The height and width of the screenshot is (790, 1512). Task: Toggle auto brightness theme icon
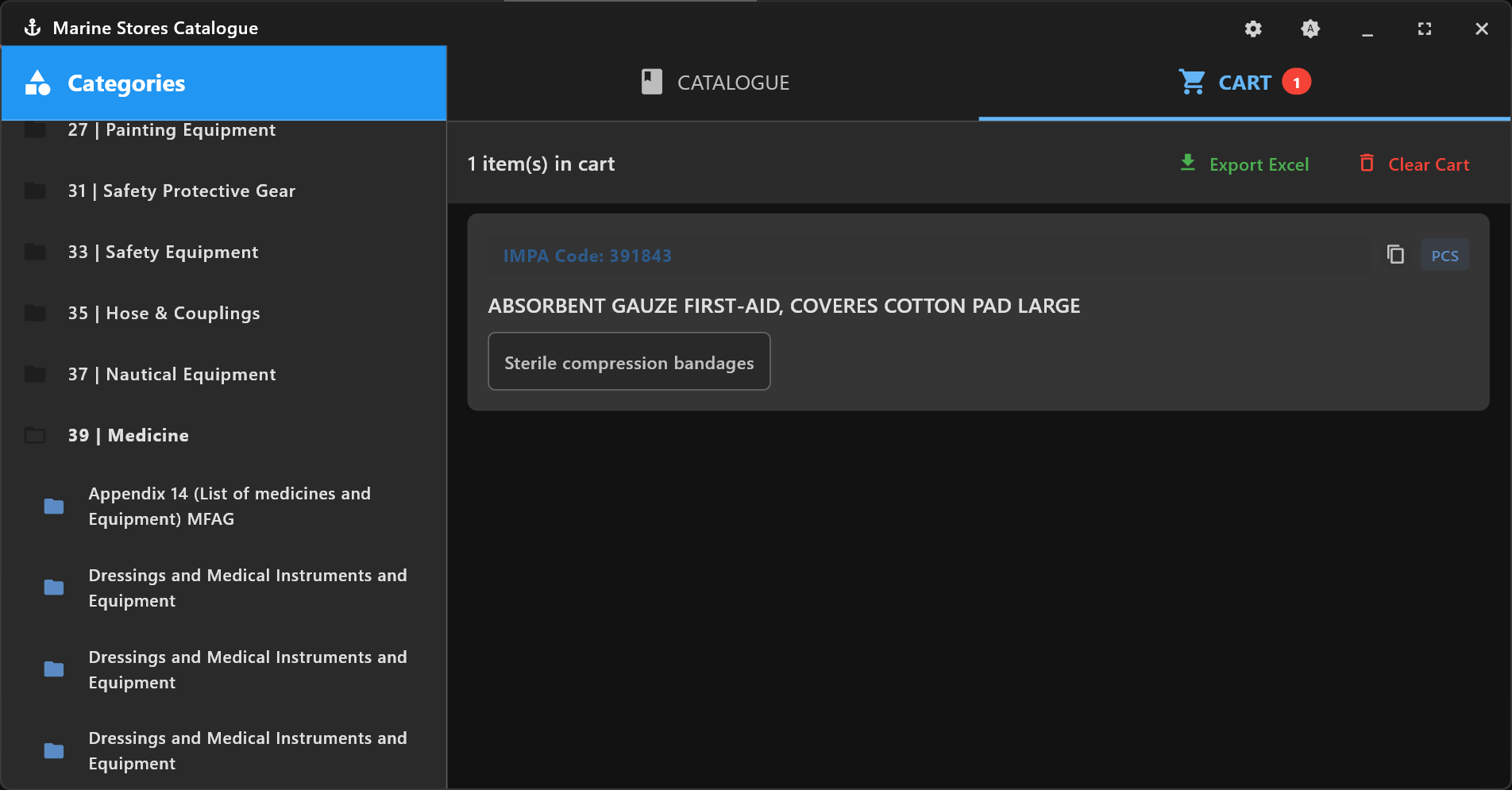[1310, 29]
